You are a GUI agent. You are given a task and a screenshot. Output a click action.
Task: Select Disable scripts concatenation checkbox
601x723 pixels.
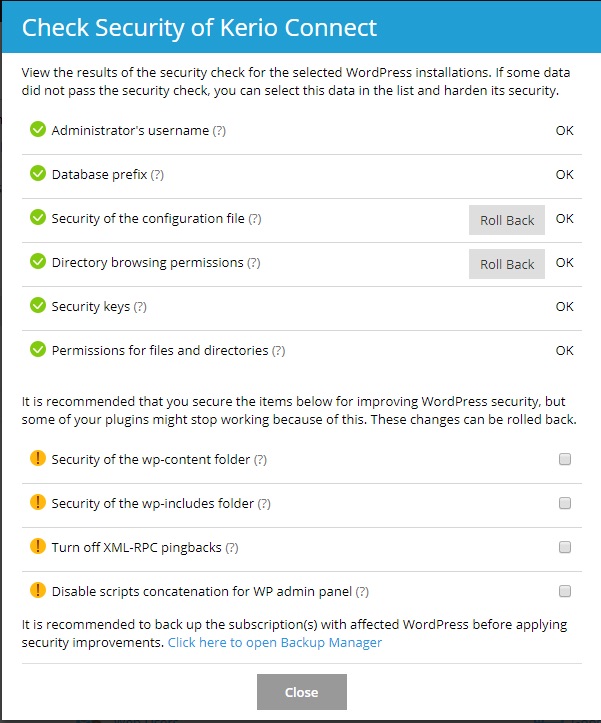pos(565,591)
